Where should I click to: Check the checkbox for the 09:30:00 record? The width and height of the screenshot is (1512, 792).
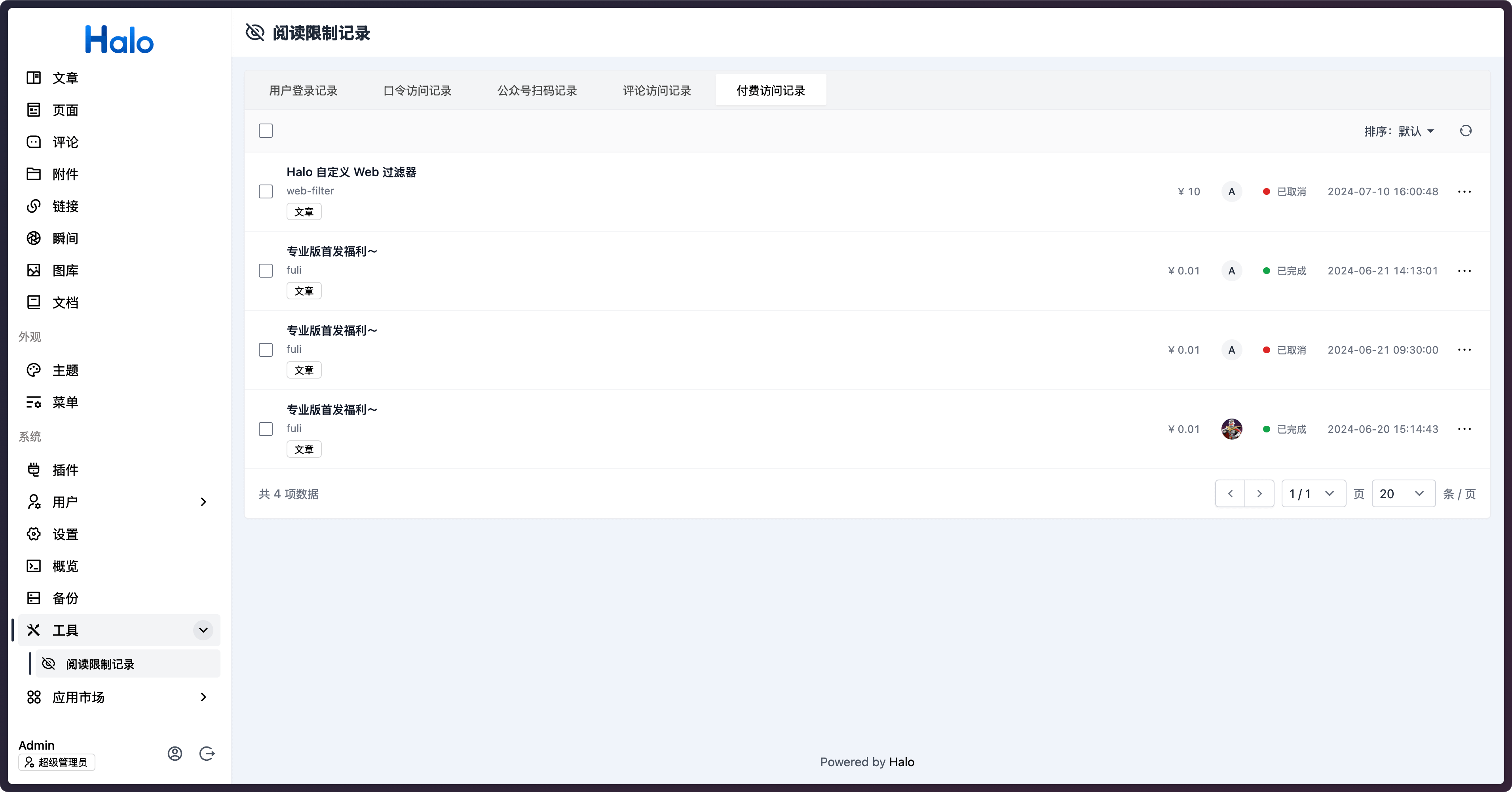coord(266,350)
